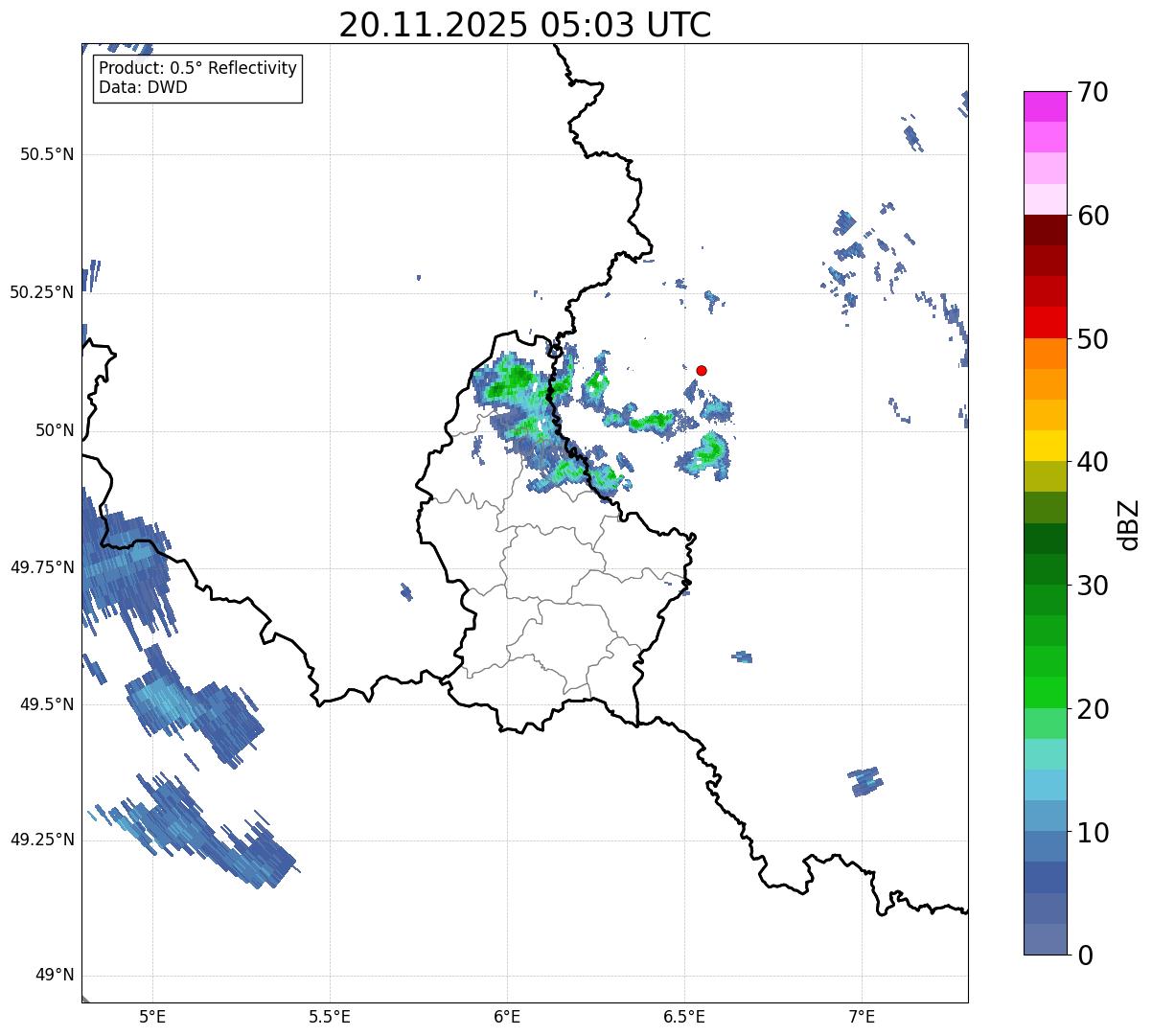
Task: Click the "Product: 0.5° Reflectivity" text
Action: tap(198, 69)
